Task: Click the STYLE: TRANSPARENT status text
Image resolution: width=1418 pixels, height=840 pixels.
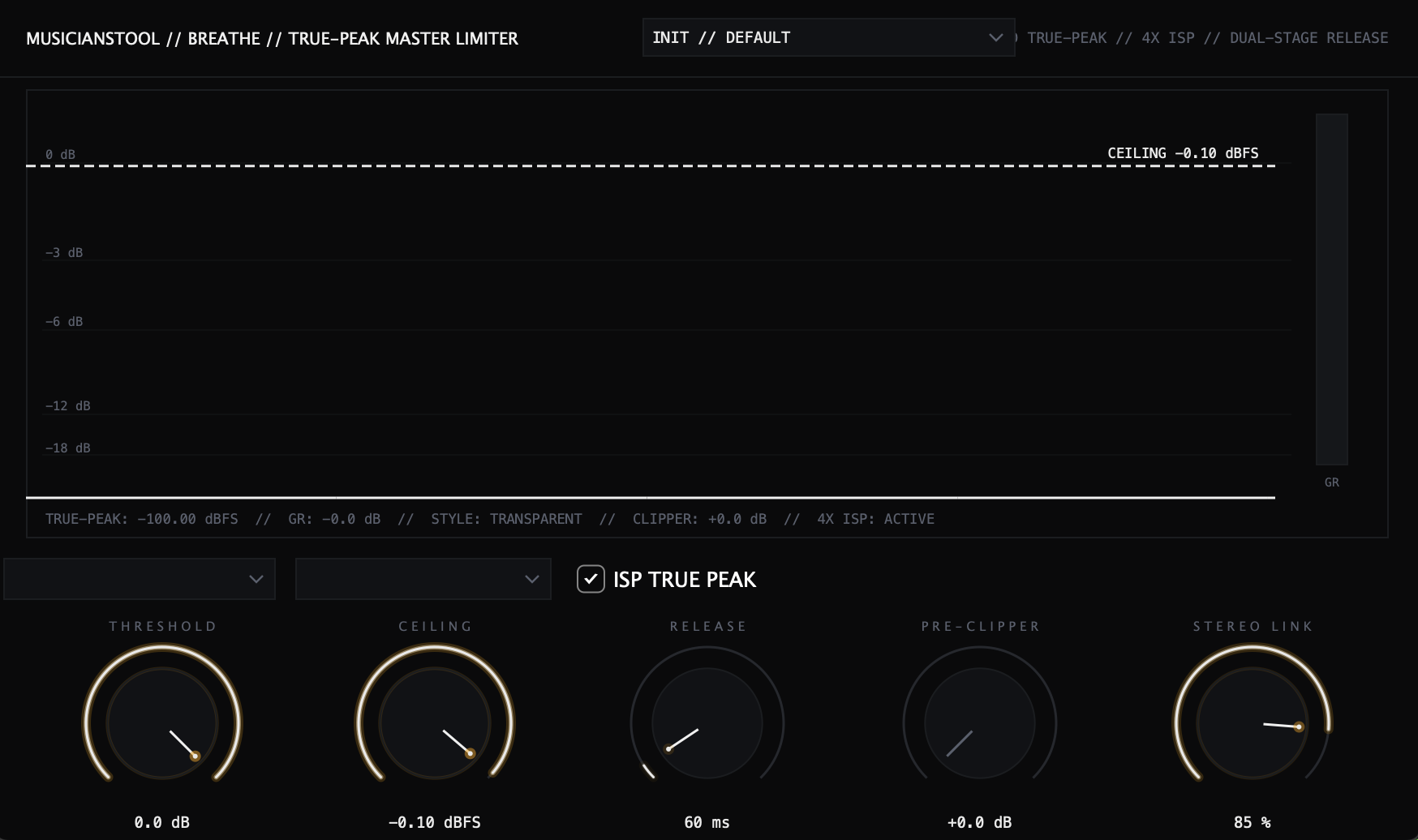Action: [x=506, y=519]
